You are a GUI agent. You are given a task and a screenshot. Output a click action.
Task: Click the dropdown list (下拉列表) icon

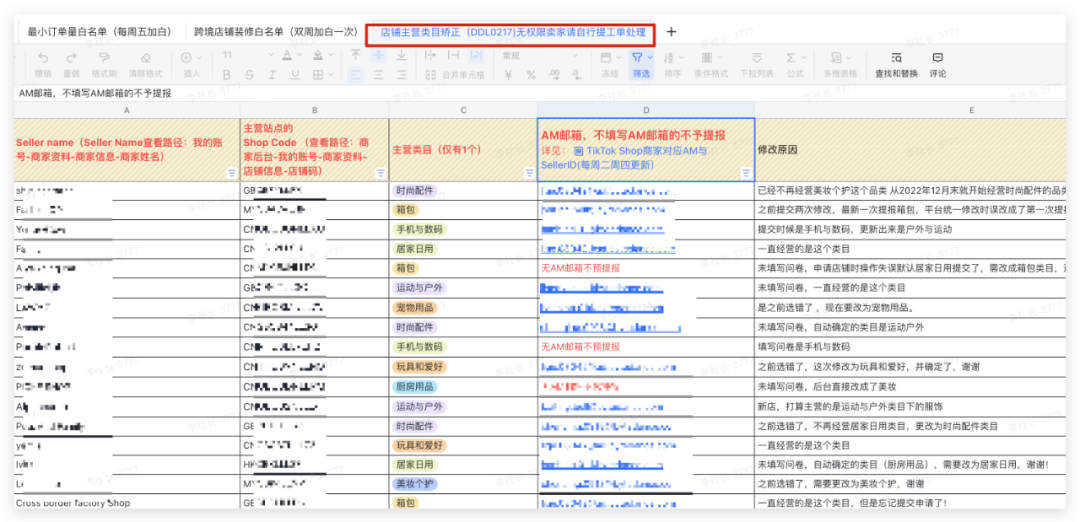click(757, 58)
